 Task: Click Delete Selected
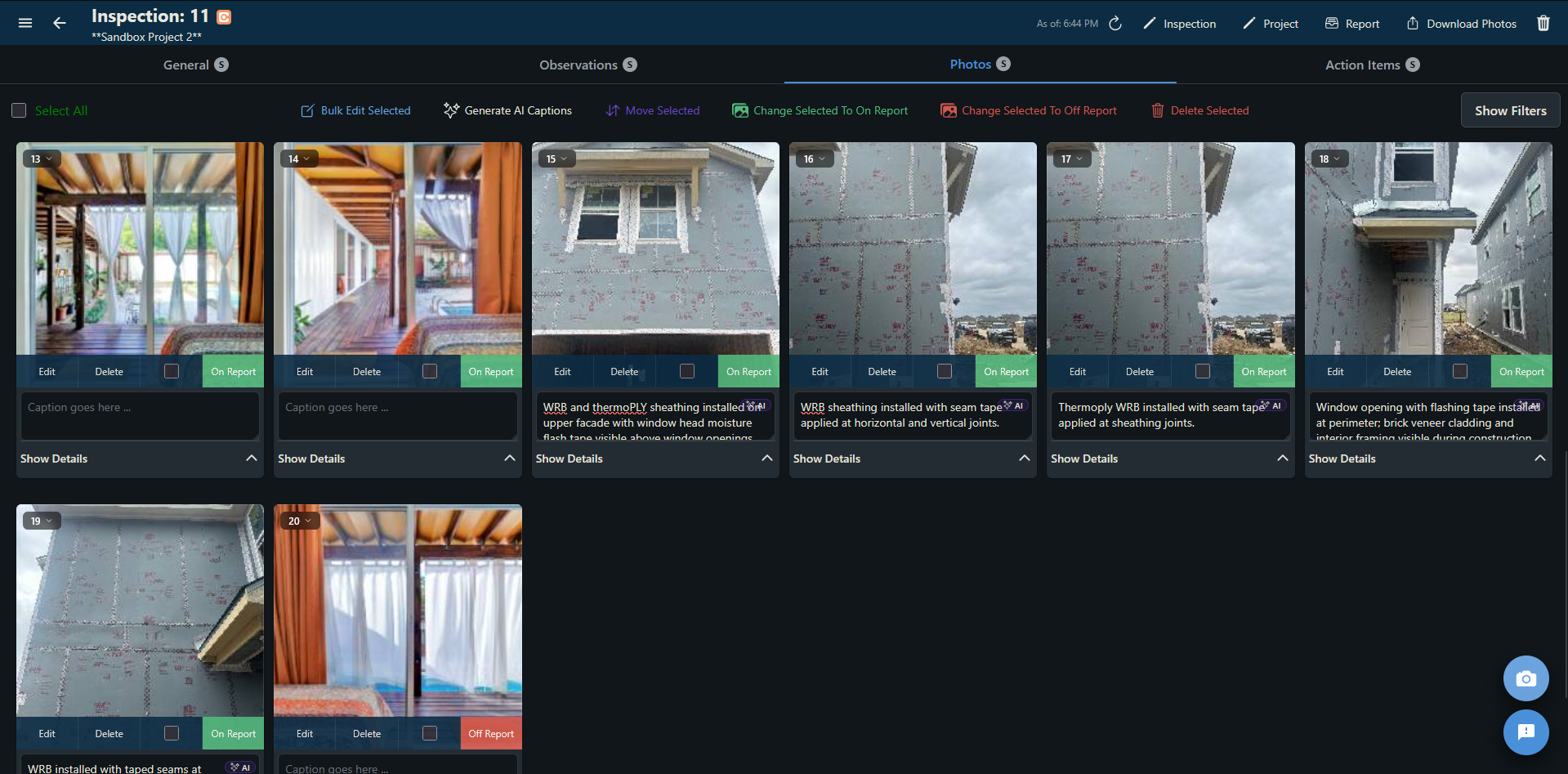(x=1199, y=110)
